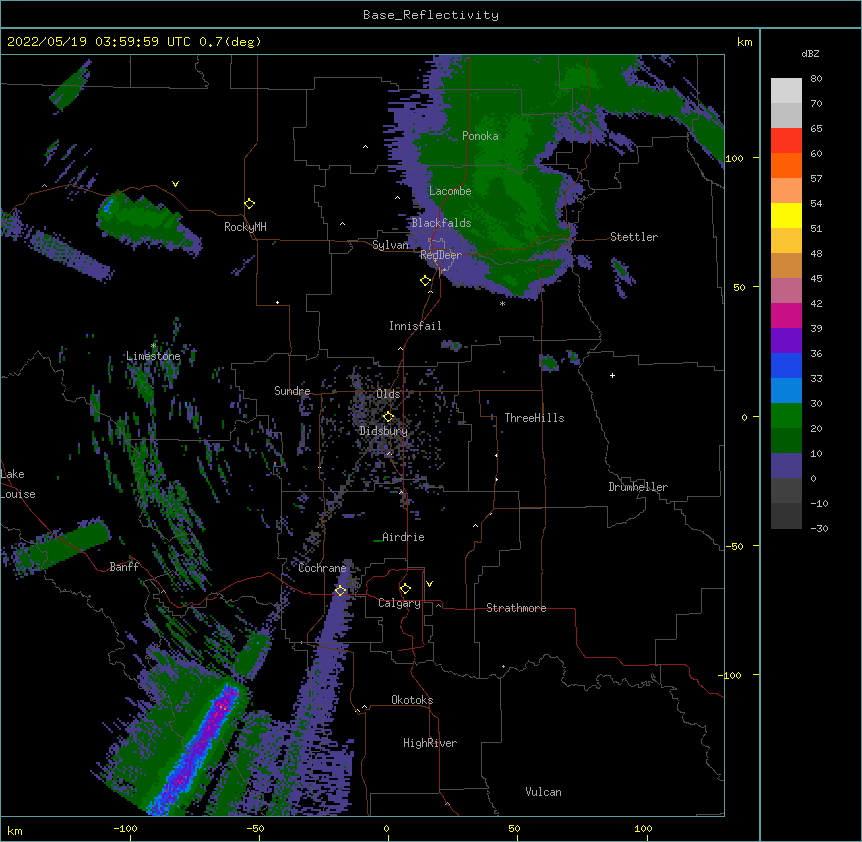Click the Lake Louise label
This screenshot has height=842, width=862.
click(x=18, y=484)
